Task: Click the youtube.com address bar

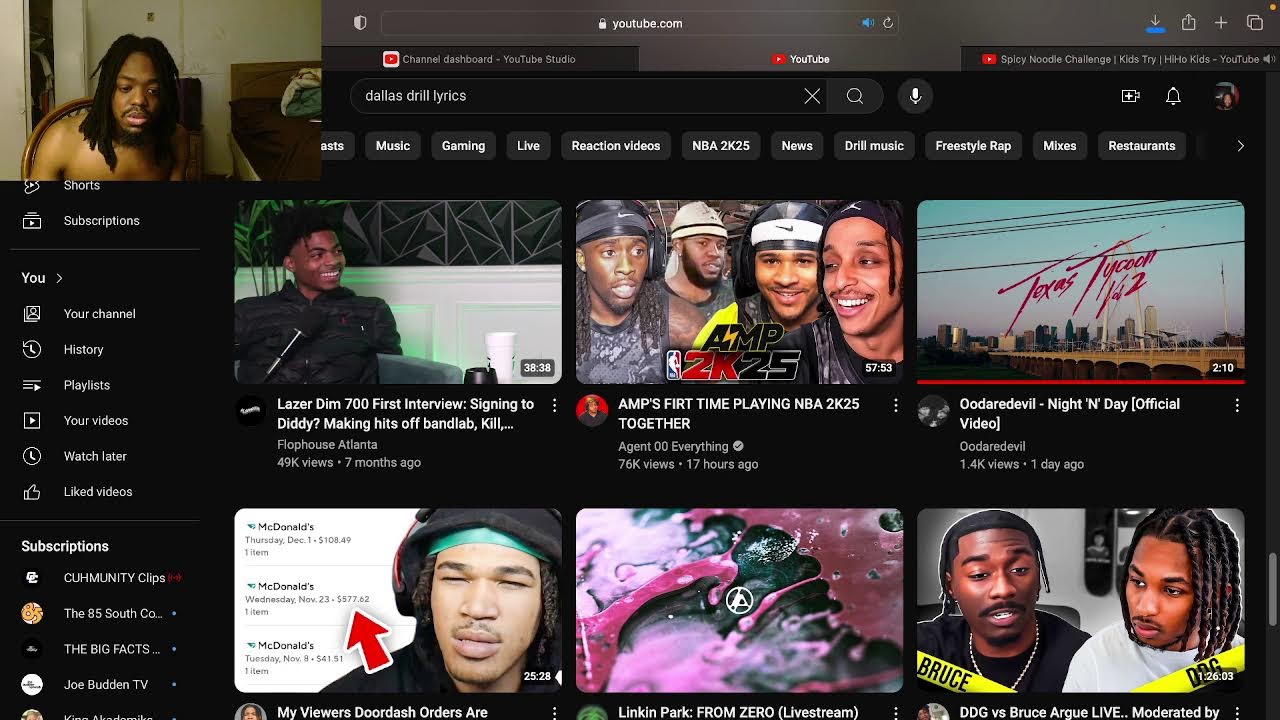Action: (x=640, y=23)
